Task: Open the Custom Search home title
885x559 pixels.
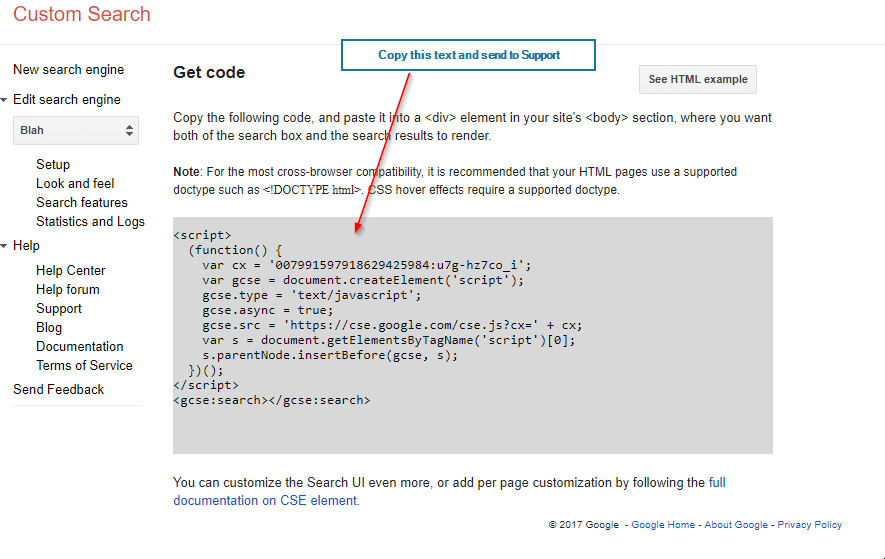Action: [x=82, y=14]
